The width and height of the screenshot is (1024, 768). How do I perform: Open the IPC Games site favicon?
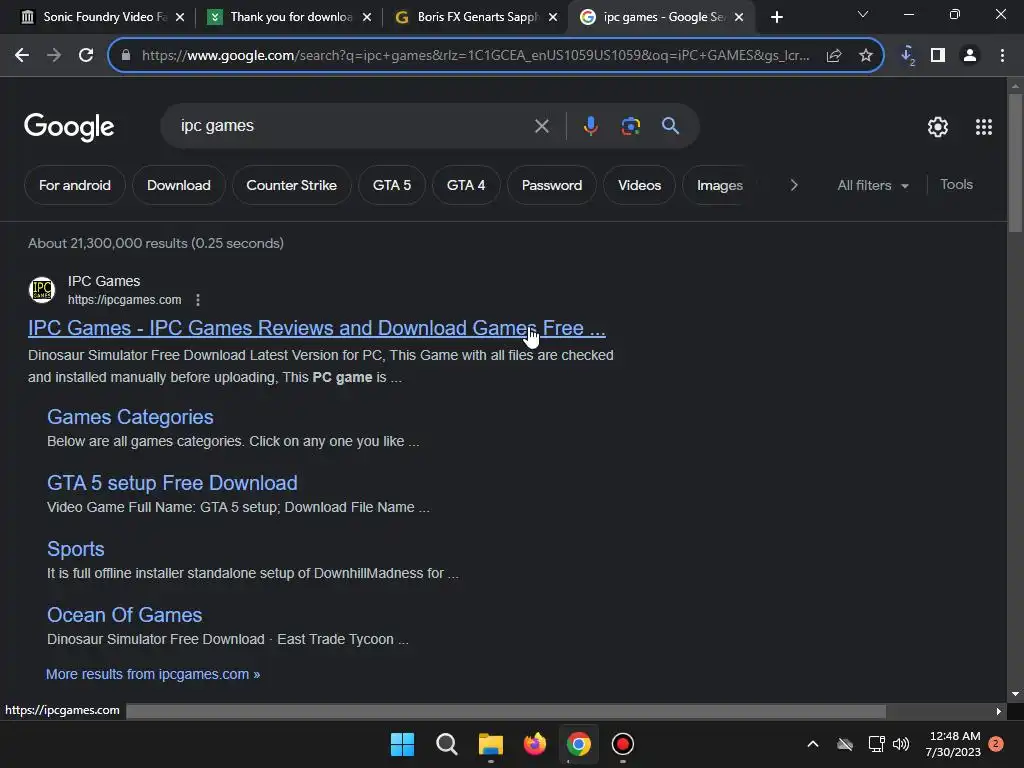tap(42, 289)
